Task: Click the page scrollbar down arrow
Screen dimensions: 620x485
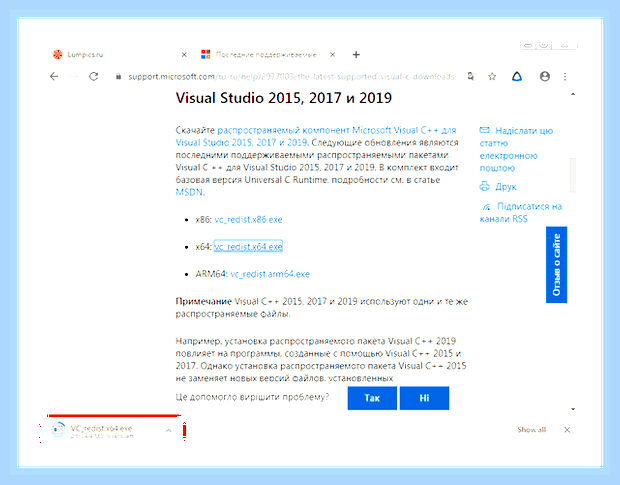Action: click(573, 409)
